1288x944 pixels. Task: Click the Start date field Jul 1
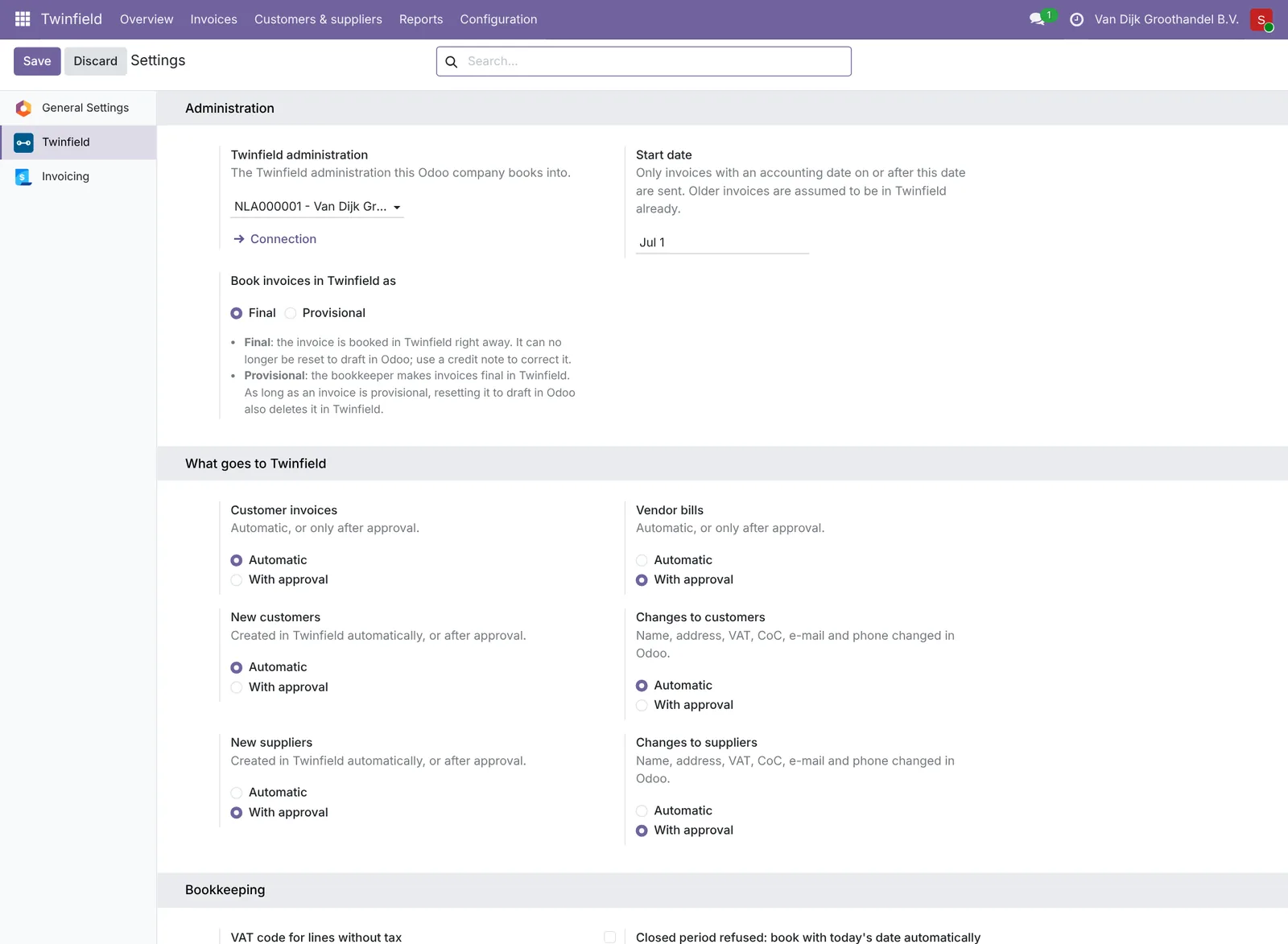tap(722, 242)
